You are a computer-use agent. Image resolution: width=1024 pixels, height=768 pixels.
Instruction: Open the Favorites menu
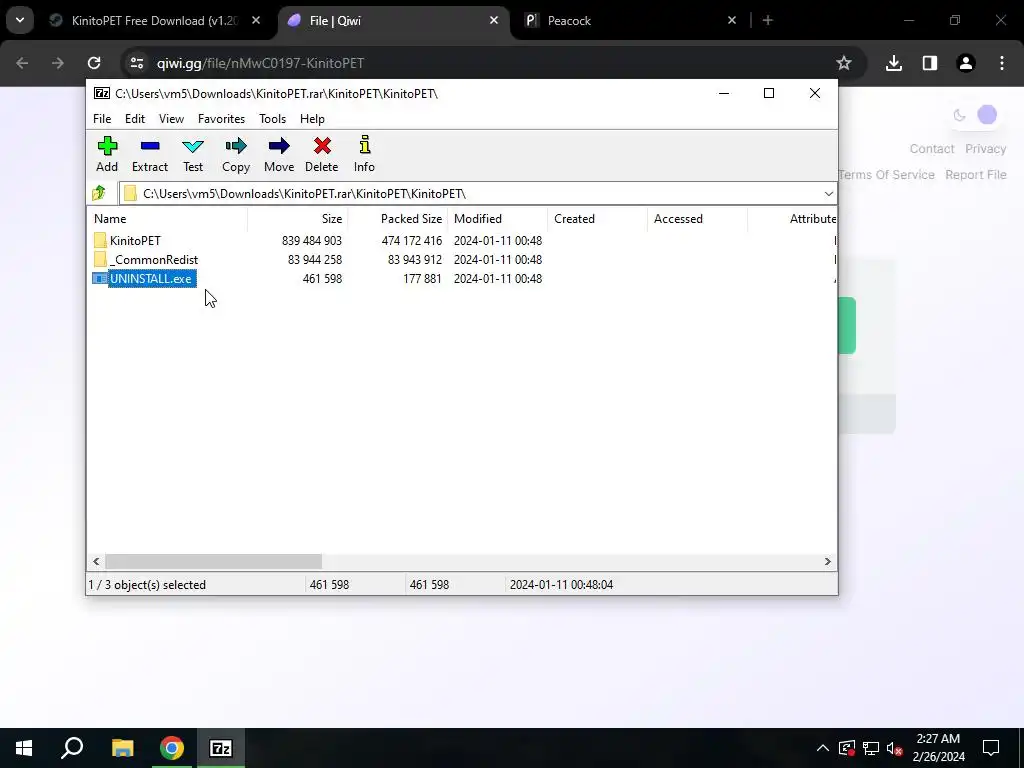click(221, 119)
